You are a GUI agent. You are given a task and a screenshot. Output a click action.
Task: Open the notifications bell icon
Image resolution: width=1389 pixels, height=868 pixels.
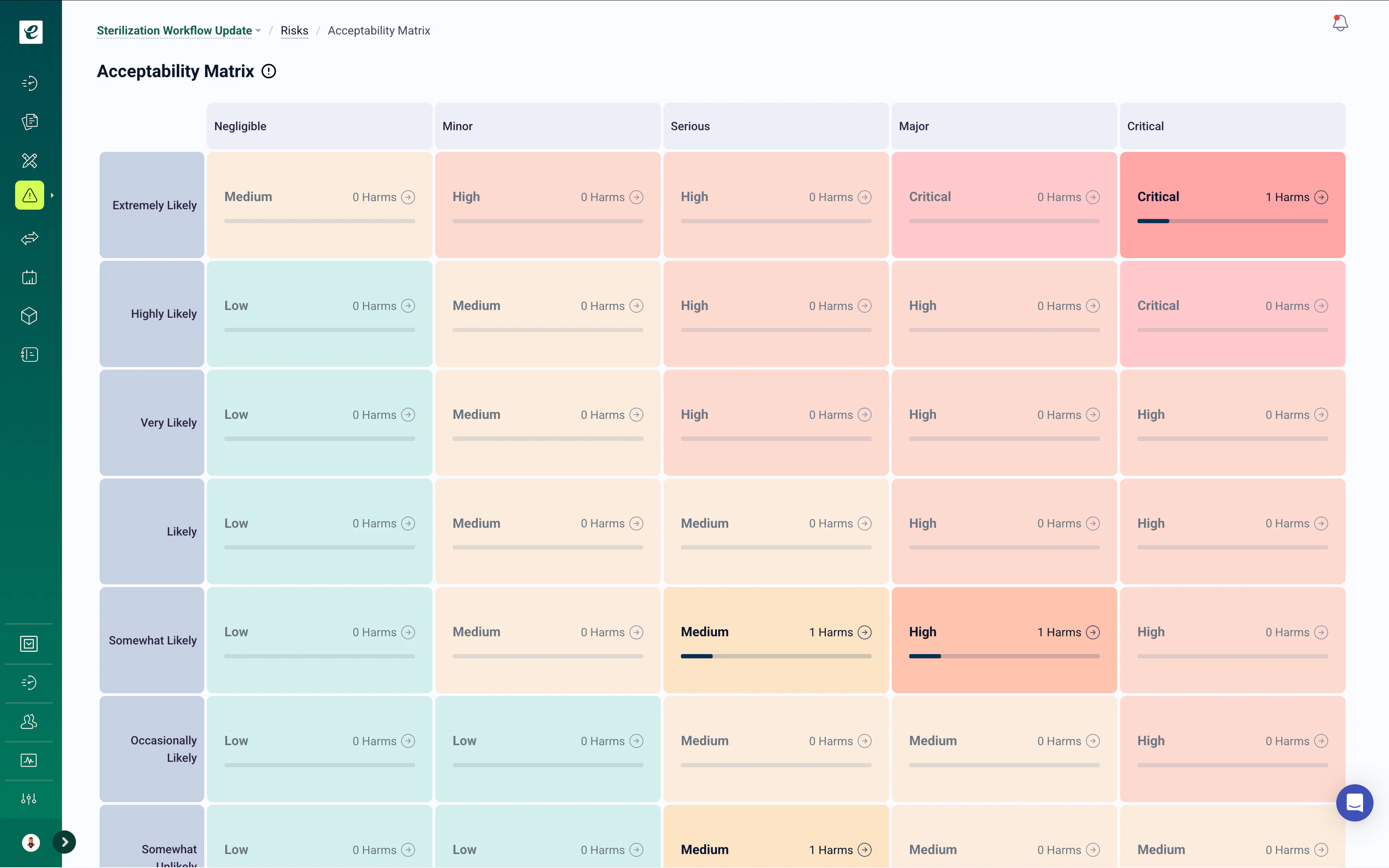(x=1340, y=23)
